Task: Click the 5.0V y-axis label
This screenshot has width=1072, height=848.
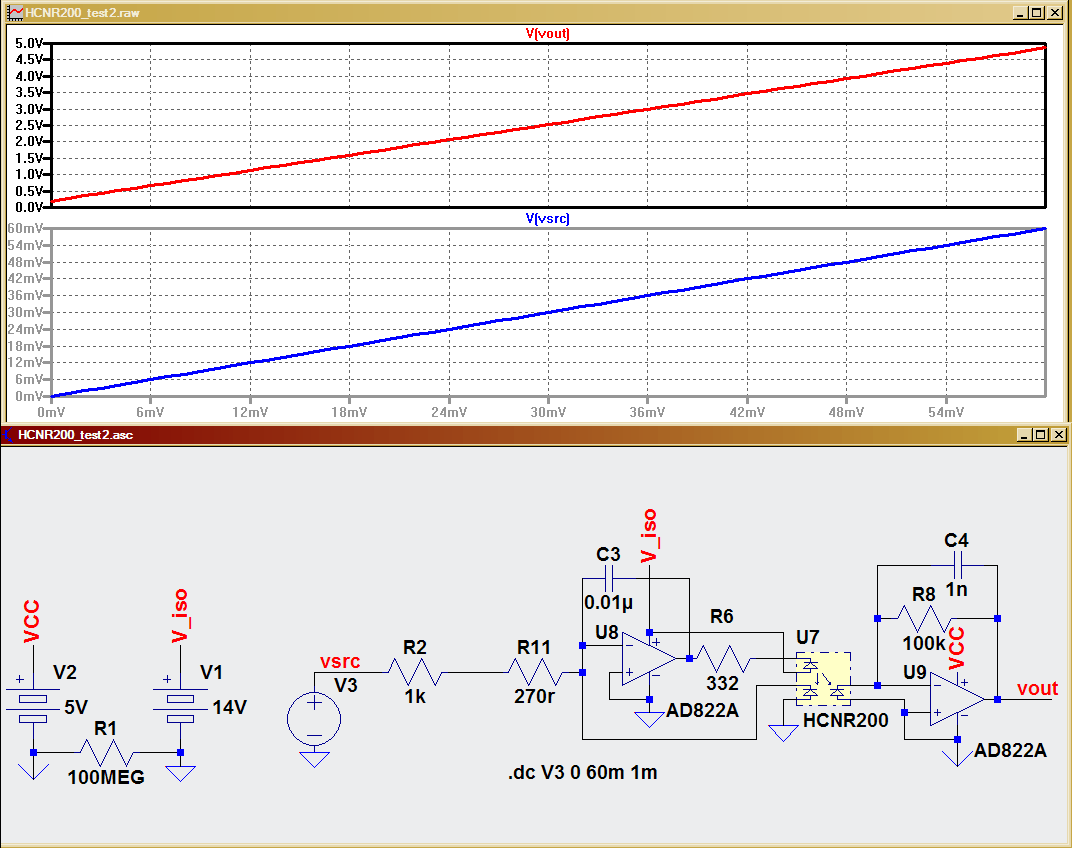Action: pyautogui.click(x=29, y=43)
